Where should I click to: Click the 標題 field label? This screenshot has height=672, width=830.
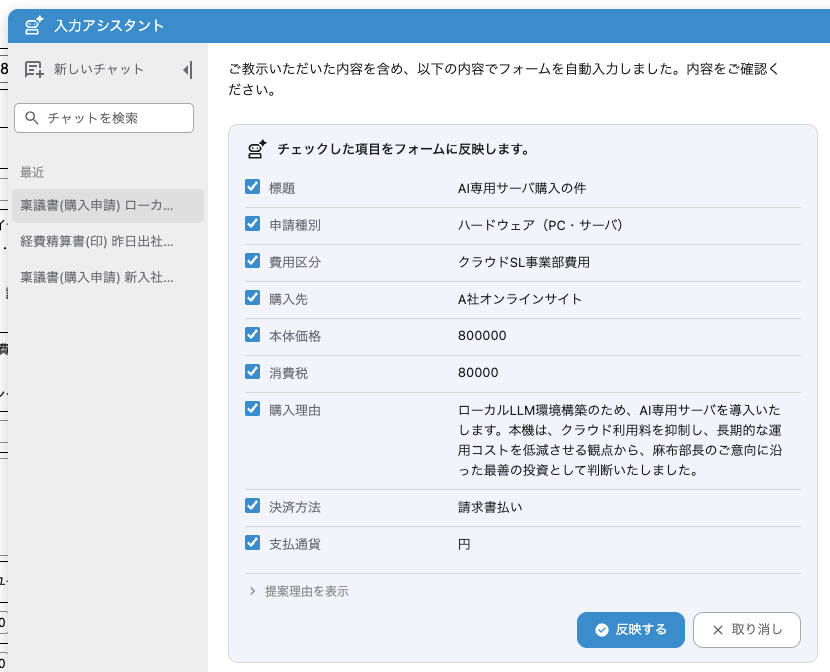pos(282,188)
